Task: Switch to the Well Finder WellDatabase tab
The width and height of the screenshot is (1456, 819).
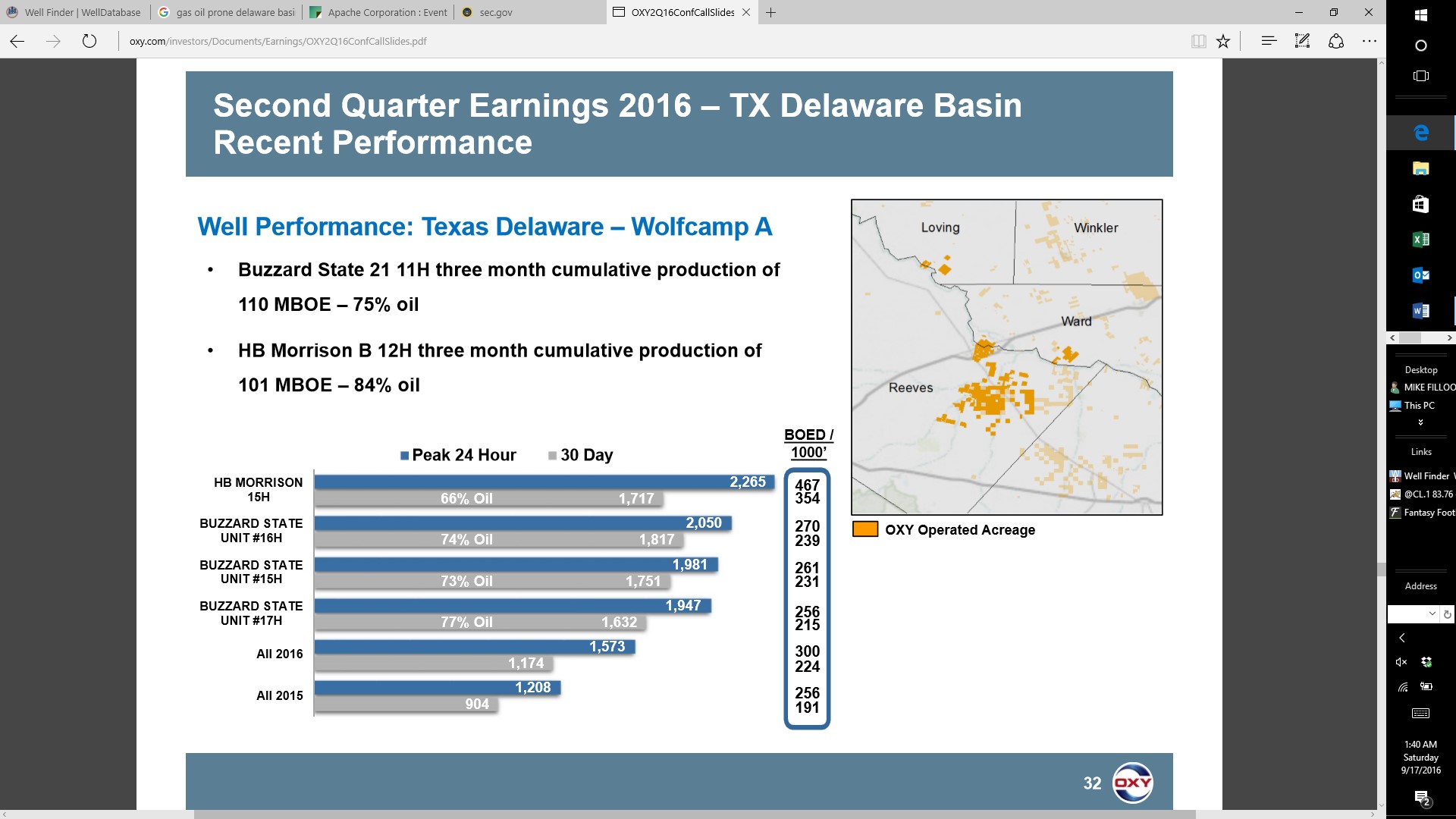Action: click(x=74, y=12)
